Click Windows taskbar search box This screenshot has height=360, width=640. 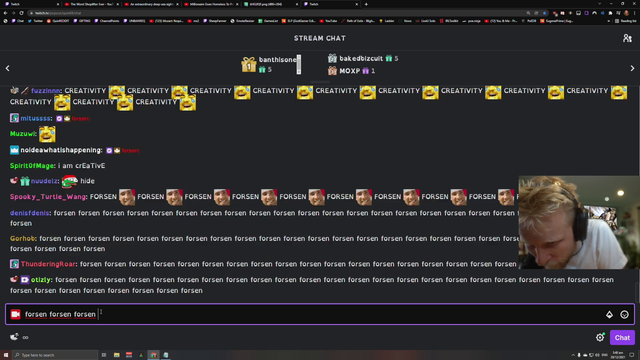[55, 355]
